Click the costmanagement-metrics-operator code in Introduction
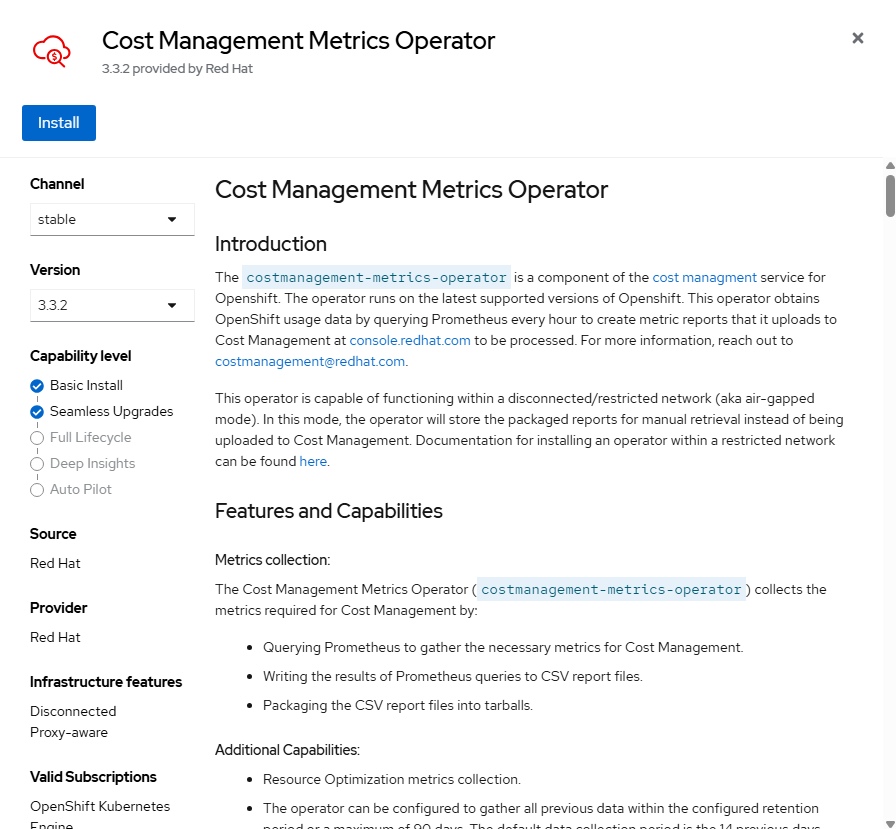This screenshot has width=896, height=829. (376, 277)
